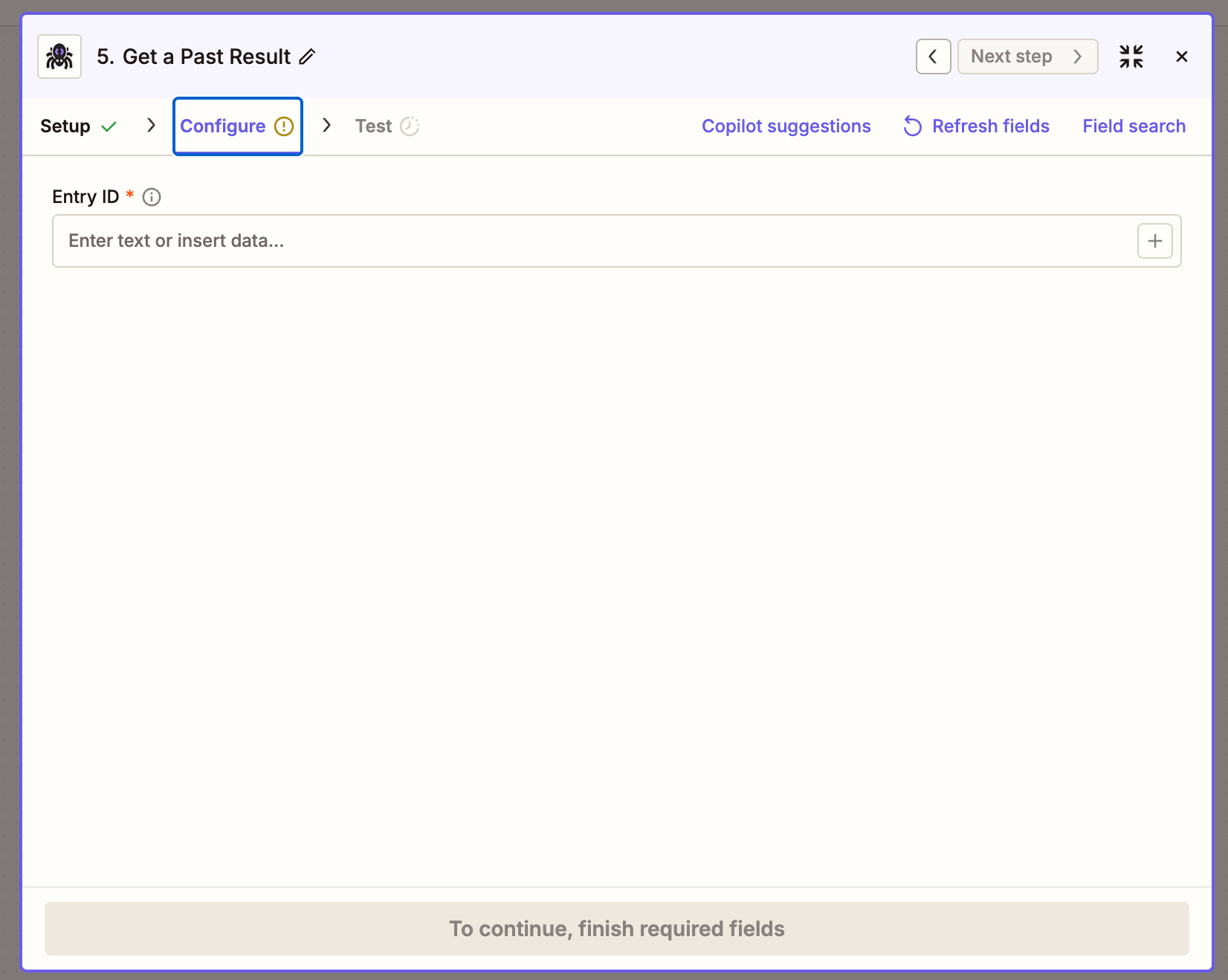Open the Setup tab
Screen dimensions: 1228x980
79,126
